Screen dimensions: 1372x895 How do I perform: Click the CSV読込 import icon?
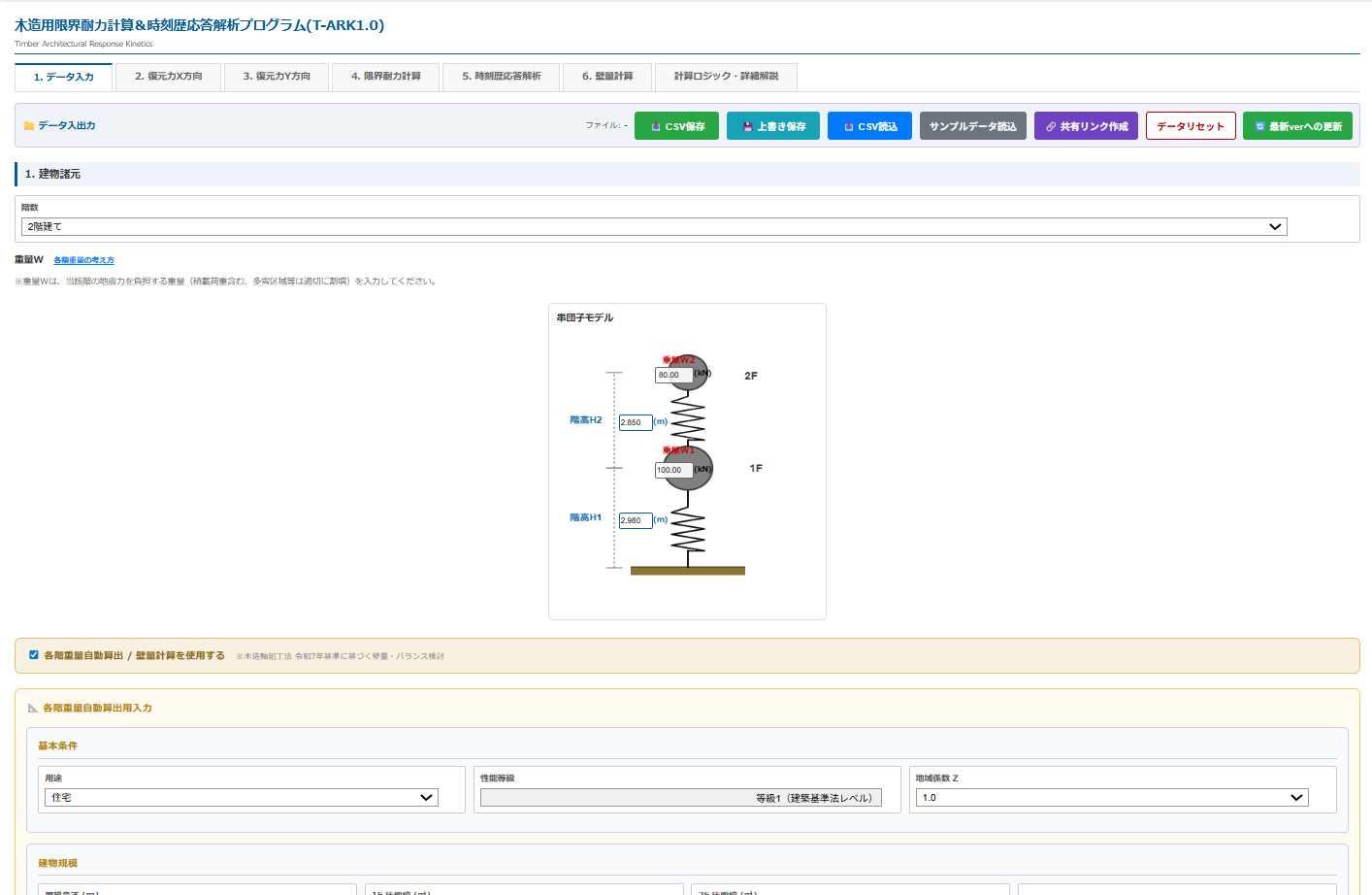[849, 127]
